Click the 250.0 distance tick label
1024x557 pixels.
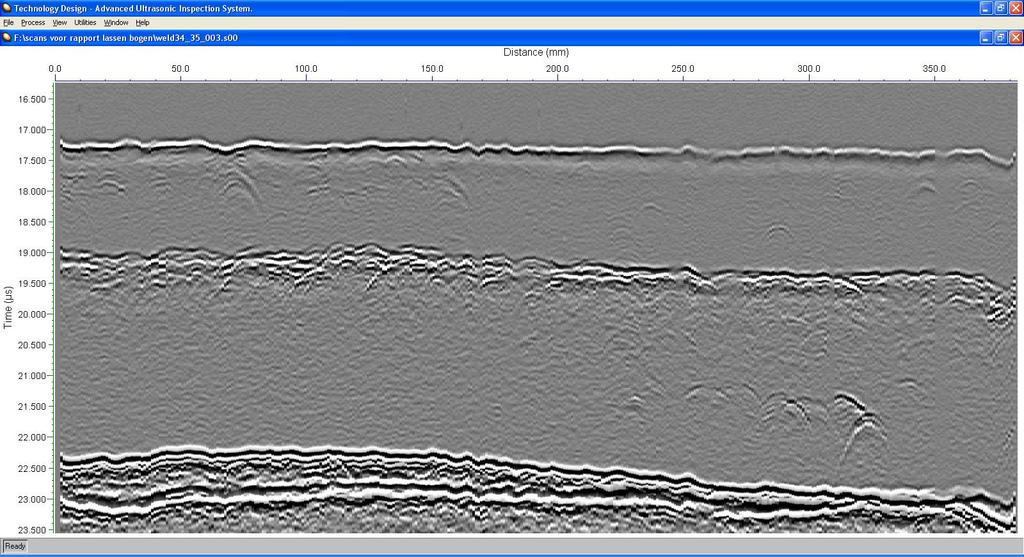point(682,69)
